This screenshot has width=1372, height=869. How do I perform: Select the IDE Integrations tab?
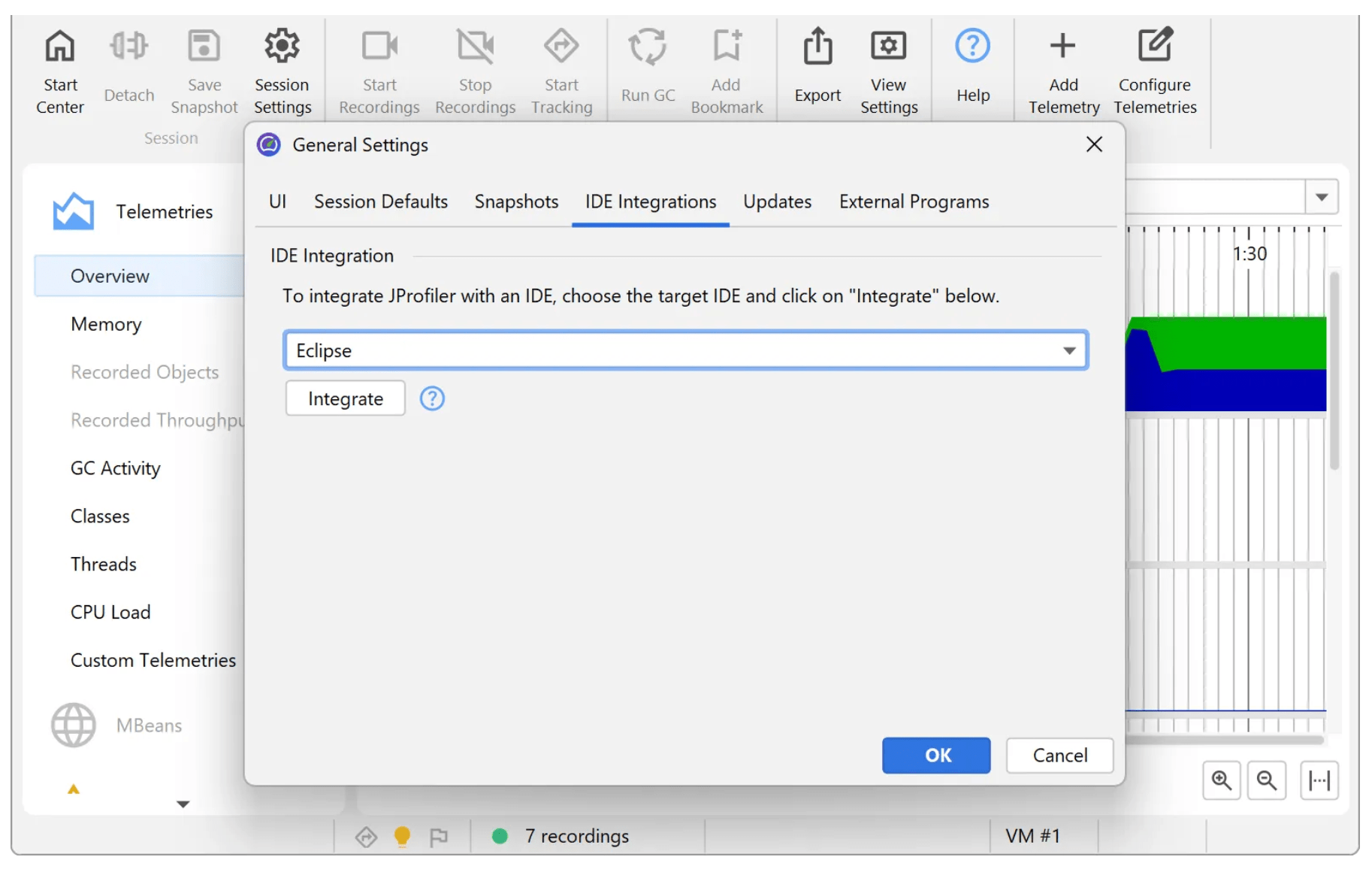pyautogui.click(x=651, y=201)
